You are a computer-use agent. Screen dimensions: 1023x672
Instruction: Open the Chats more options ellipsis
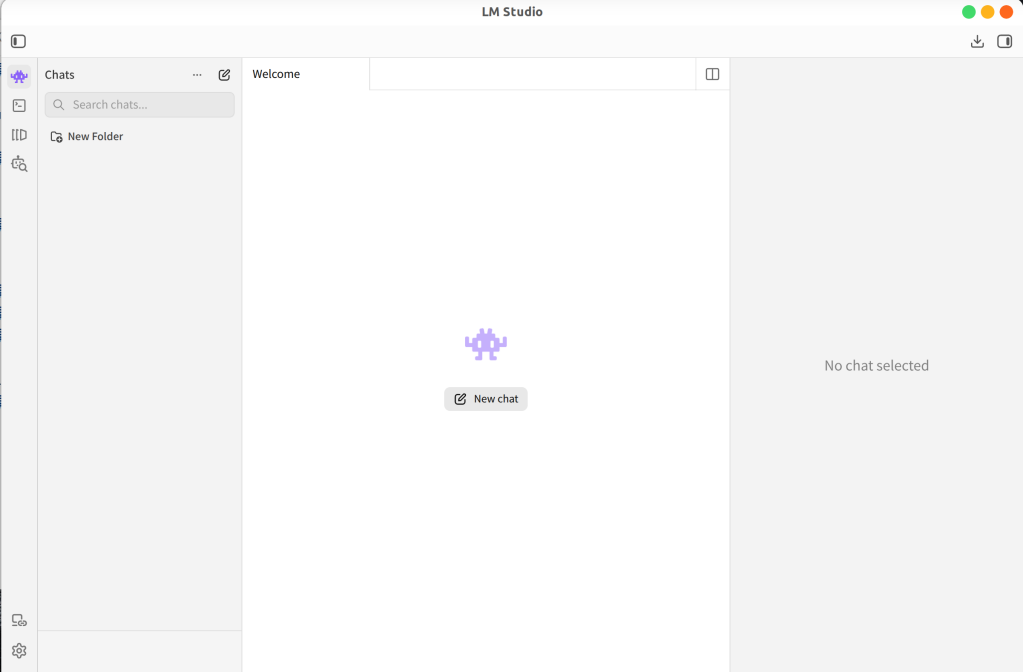(x=197, y=75)
